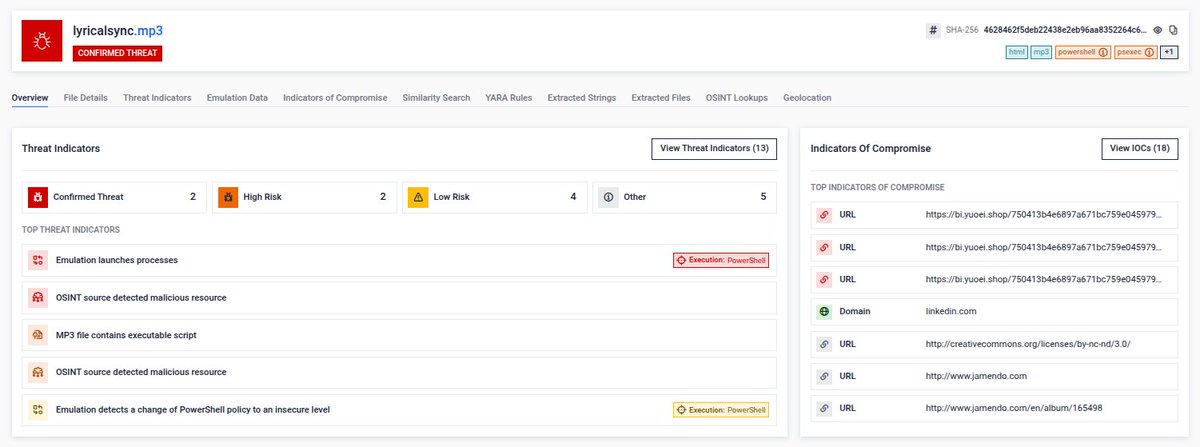This screenshot has width=1200, height=447.
Task: Click the powershell tag label
Action: [1078, 52]
